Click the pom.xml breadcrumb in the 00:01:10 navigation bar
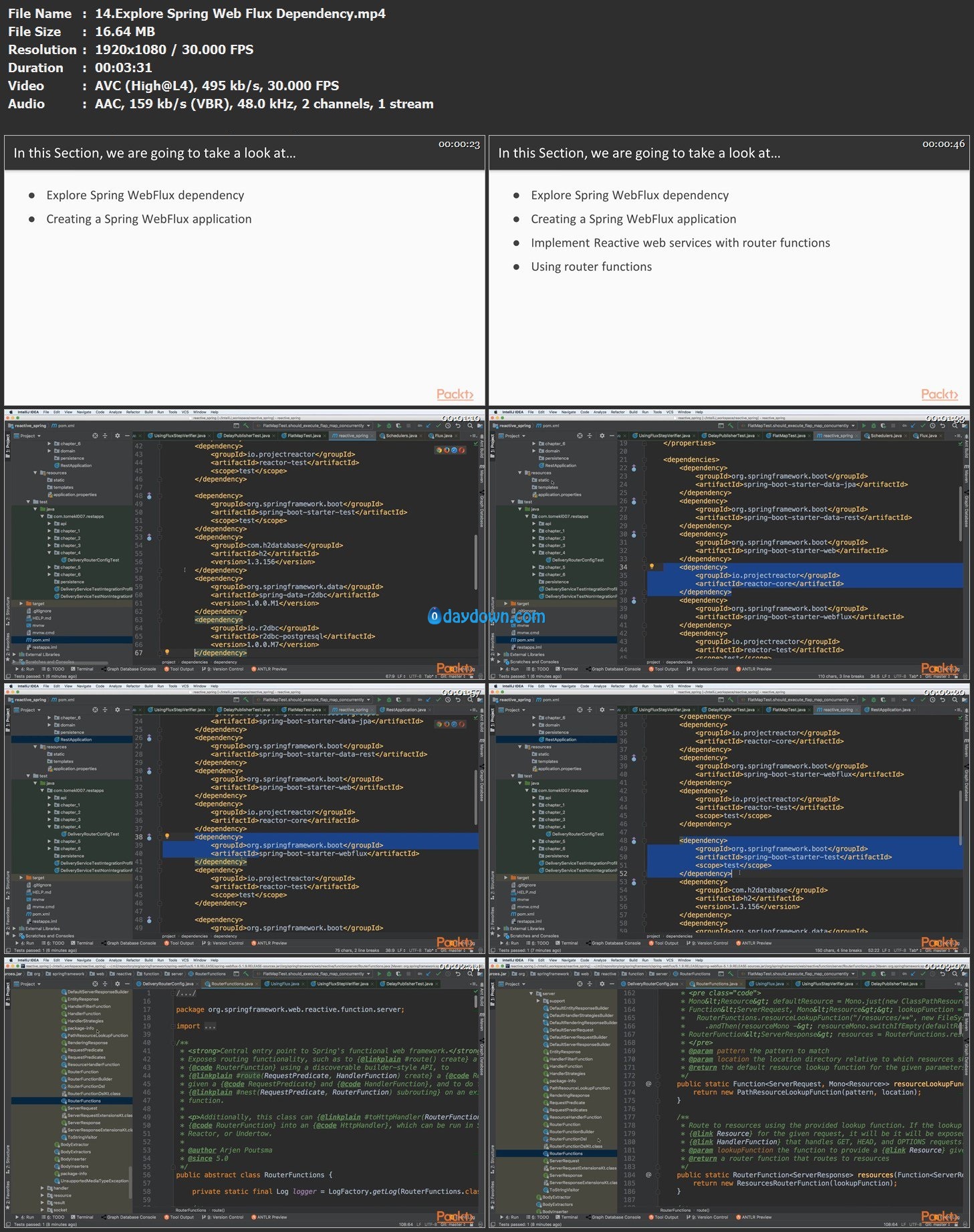Image resolution: width=974 pixels, height=1232 pixels. coord(63,426)
